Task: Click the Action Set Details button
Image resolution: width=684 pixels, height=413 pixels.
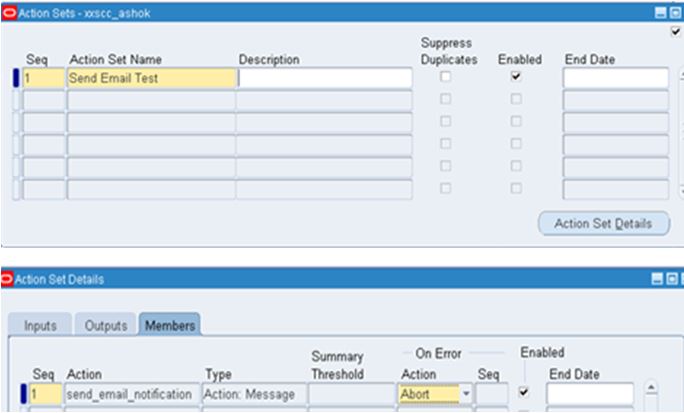Action: point(603,224)
